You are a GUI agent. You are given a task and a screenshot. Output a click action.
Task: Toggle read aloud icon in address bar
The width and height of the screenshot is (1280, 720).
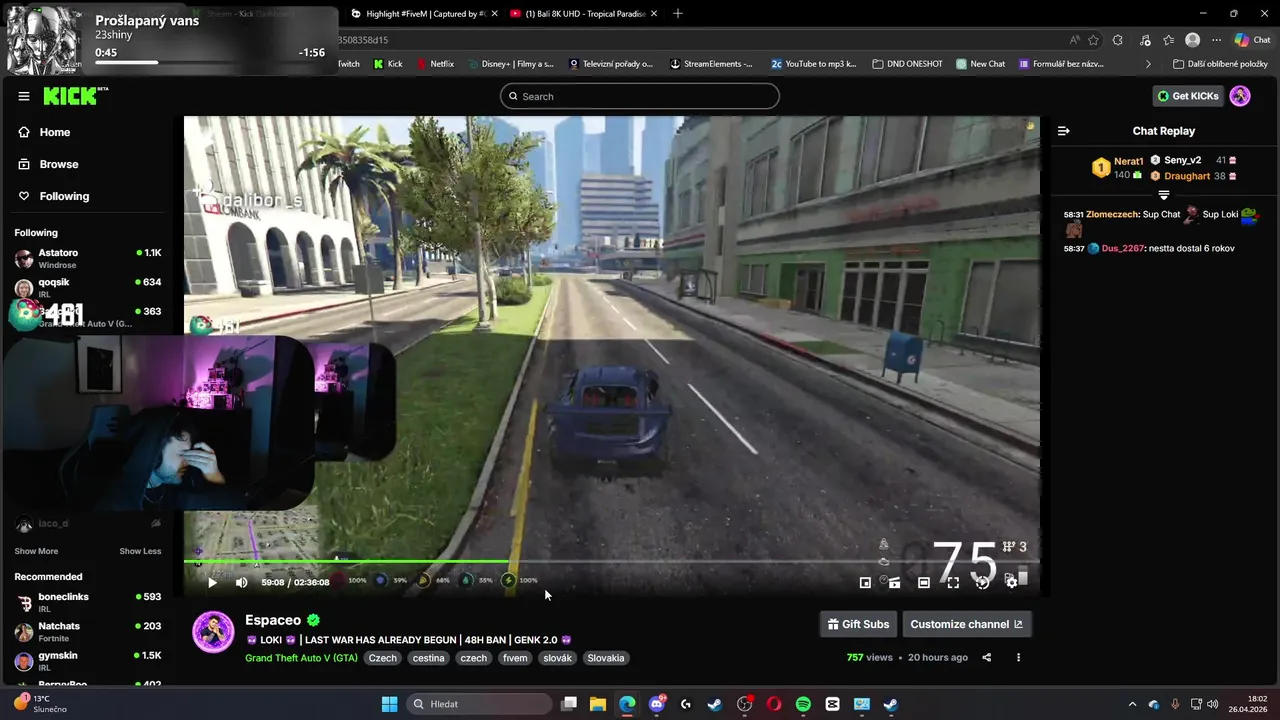tap(1074, 40)
